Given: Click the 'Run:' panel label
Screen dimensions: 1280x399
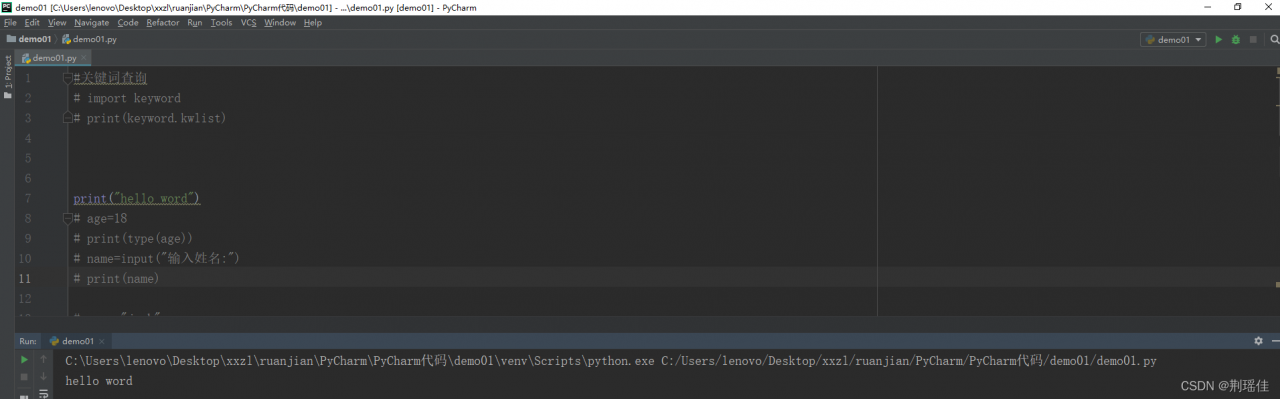Looking at the screenshot, I should pyautogui.click(x=28, y=341).
